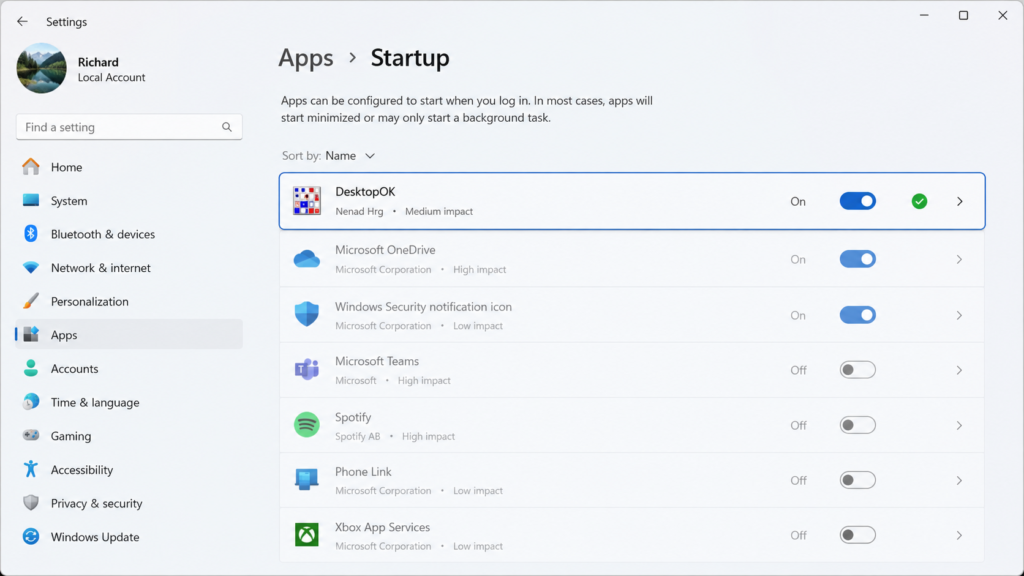The height and width of the screenshot is (576, 1024).
Task: Open Time & language settings
Action: pyautogui.click(x=129, y=402)
